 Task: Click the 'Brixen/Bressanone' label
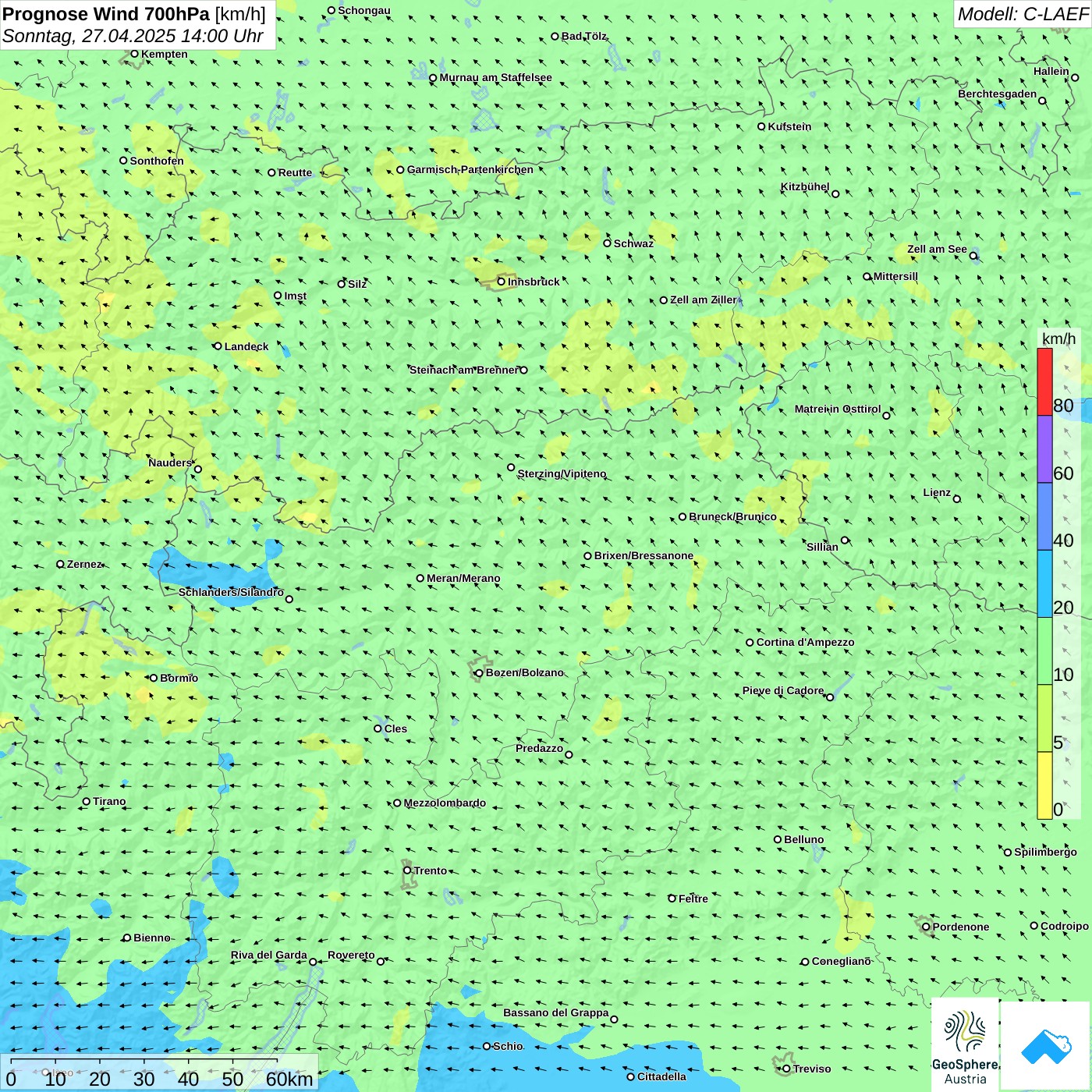pos(643,555)
